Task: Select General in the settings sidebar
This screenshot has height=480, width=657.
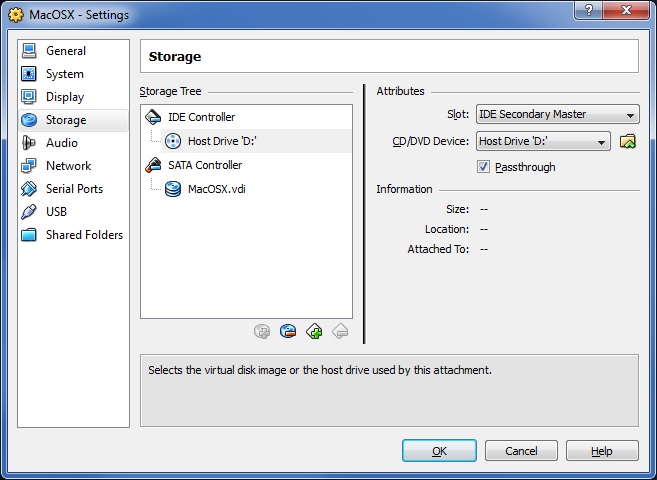Action: tap(66, 51)
